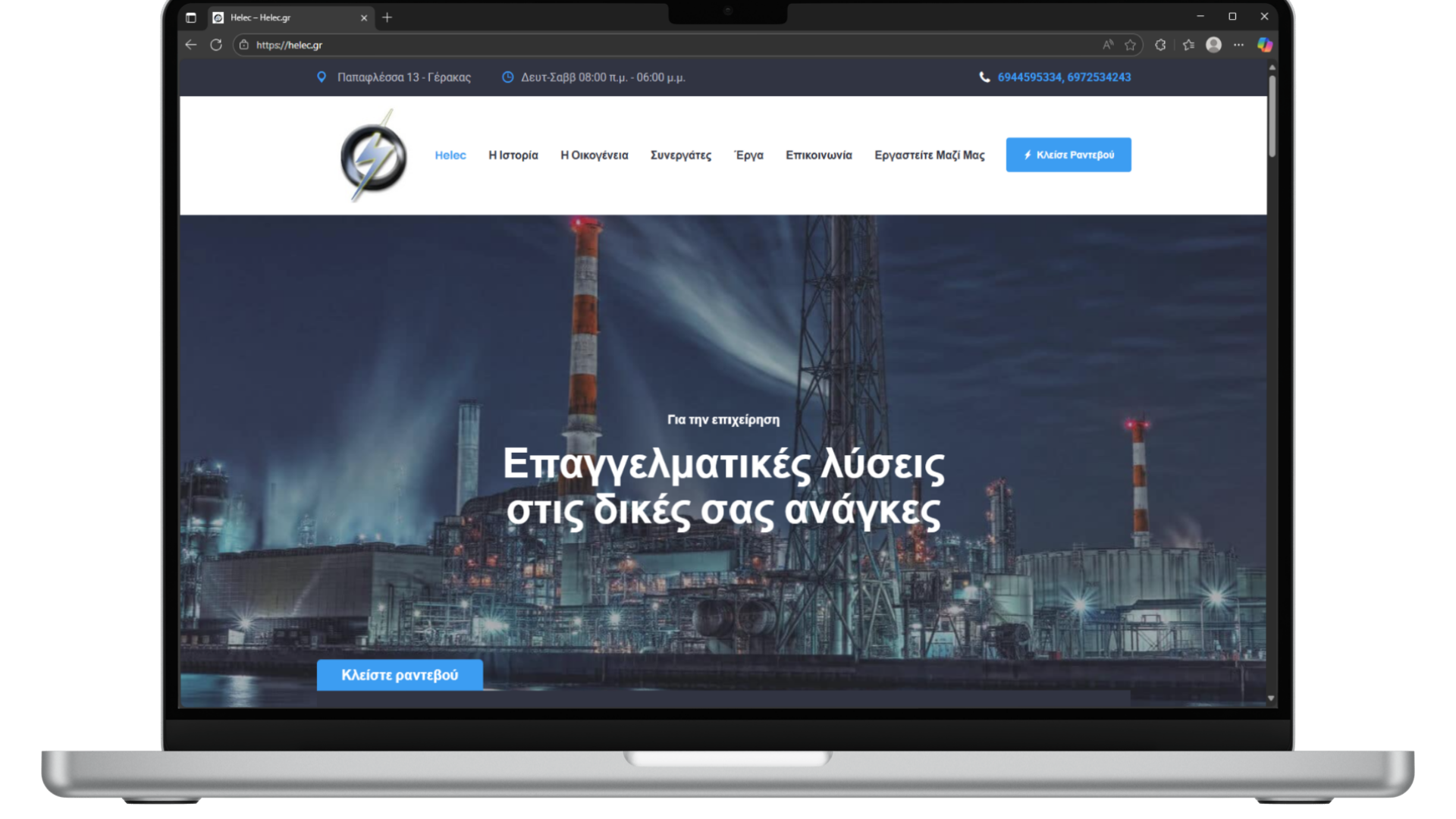This screenshot has height=819, width=1456.
Task: Open Settings and more ellipsis menu
Action: [x=1238, y=45]
